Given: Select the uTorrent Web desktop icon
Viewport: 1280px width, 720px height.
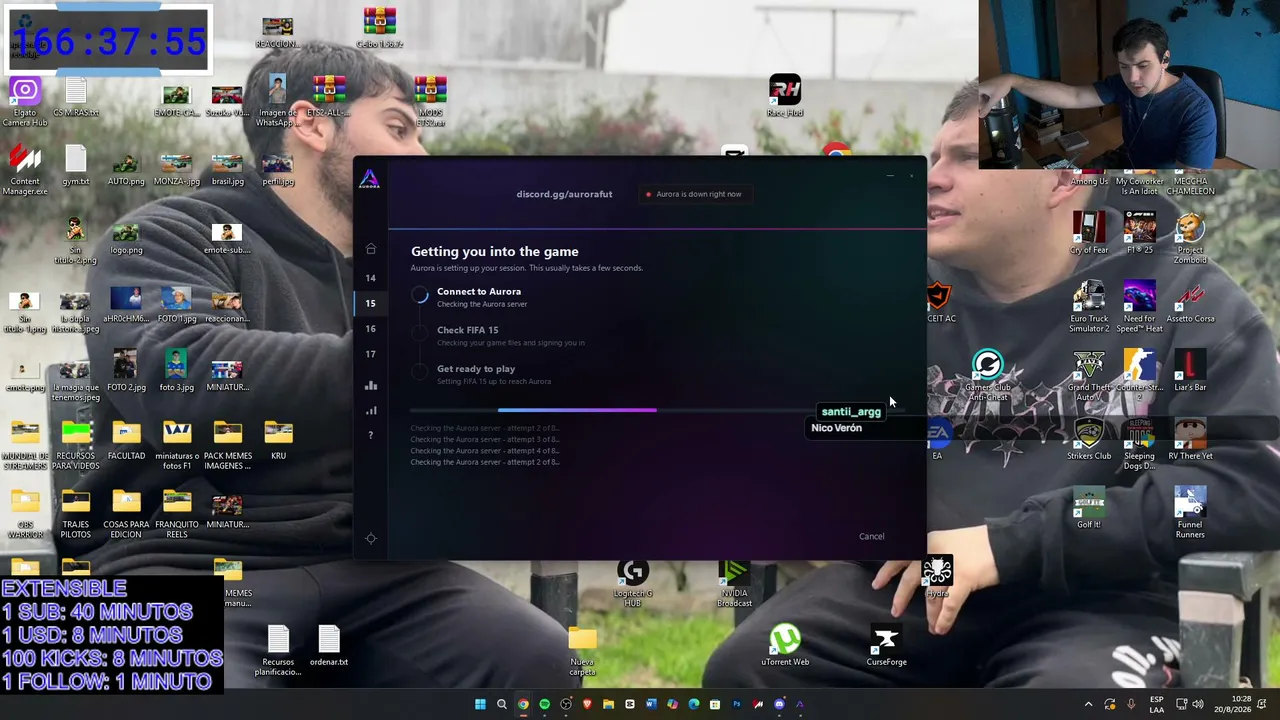Looking at the screenshot, I should [x=785, y=646].
